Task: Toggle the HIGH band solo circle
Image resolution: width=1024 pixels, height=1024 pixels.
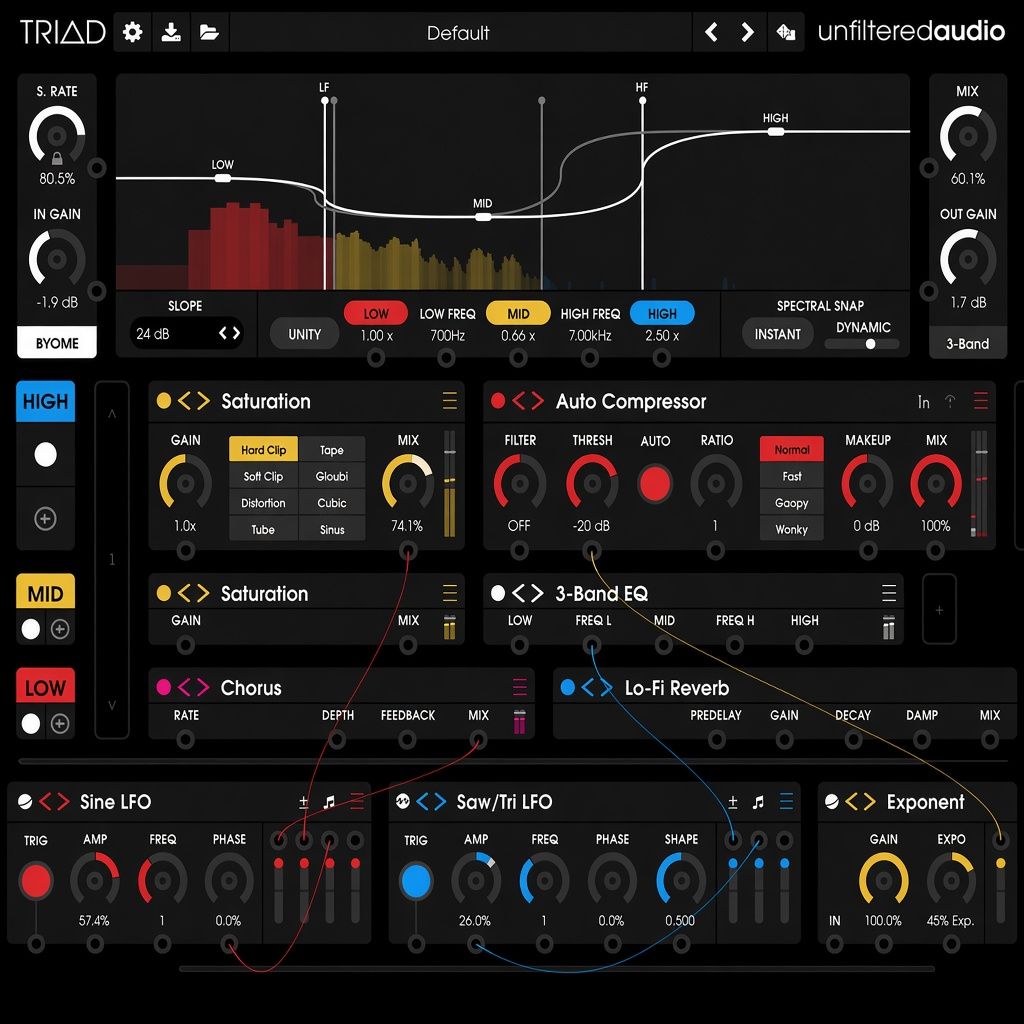Action: [x=45, y=455]
